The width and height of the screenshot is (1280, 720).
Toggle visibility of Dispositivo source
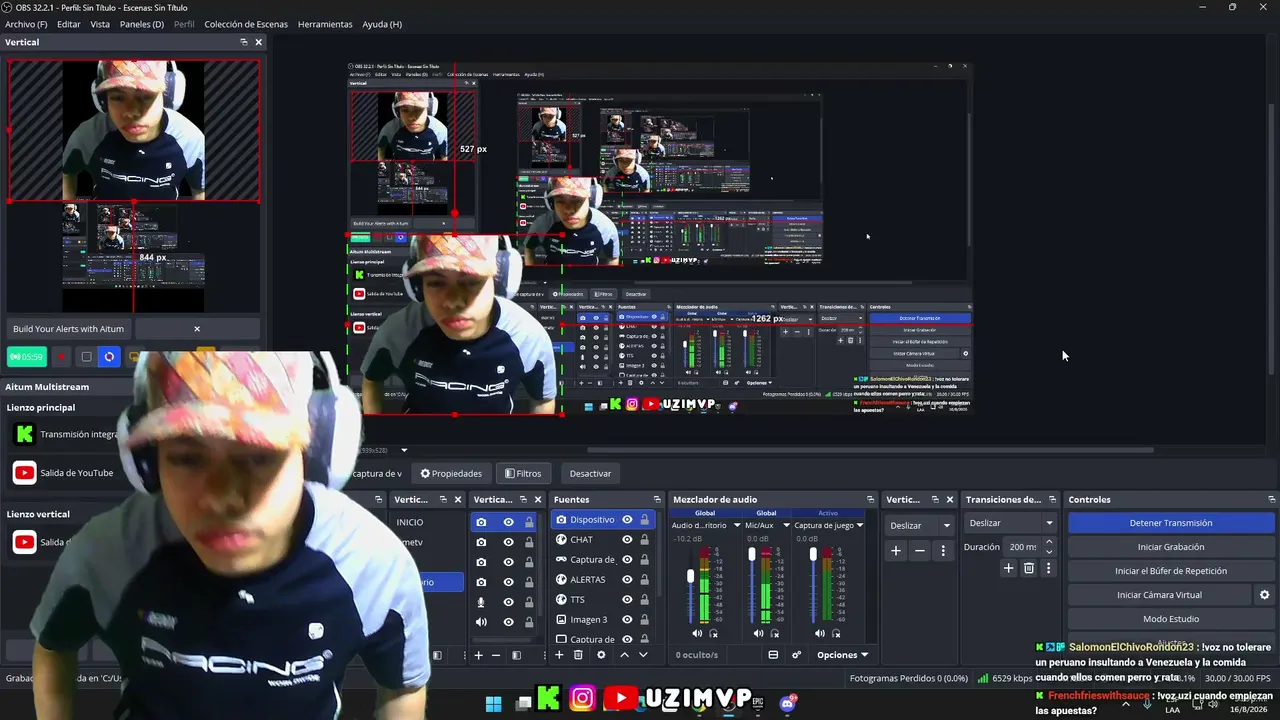[627, 520]
